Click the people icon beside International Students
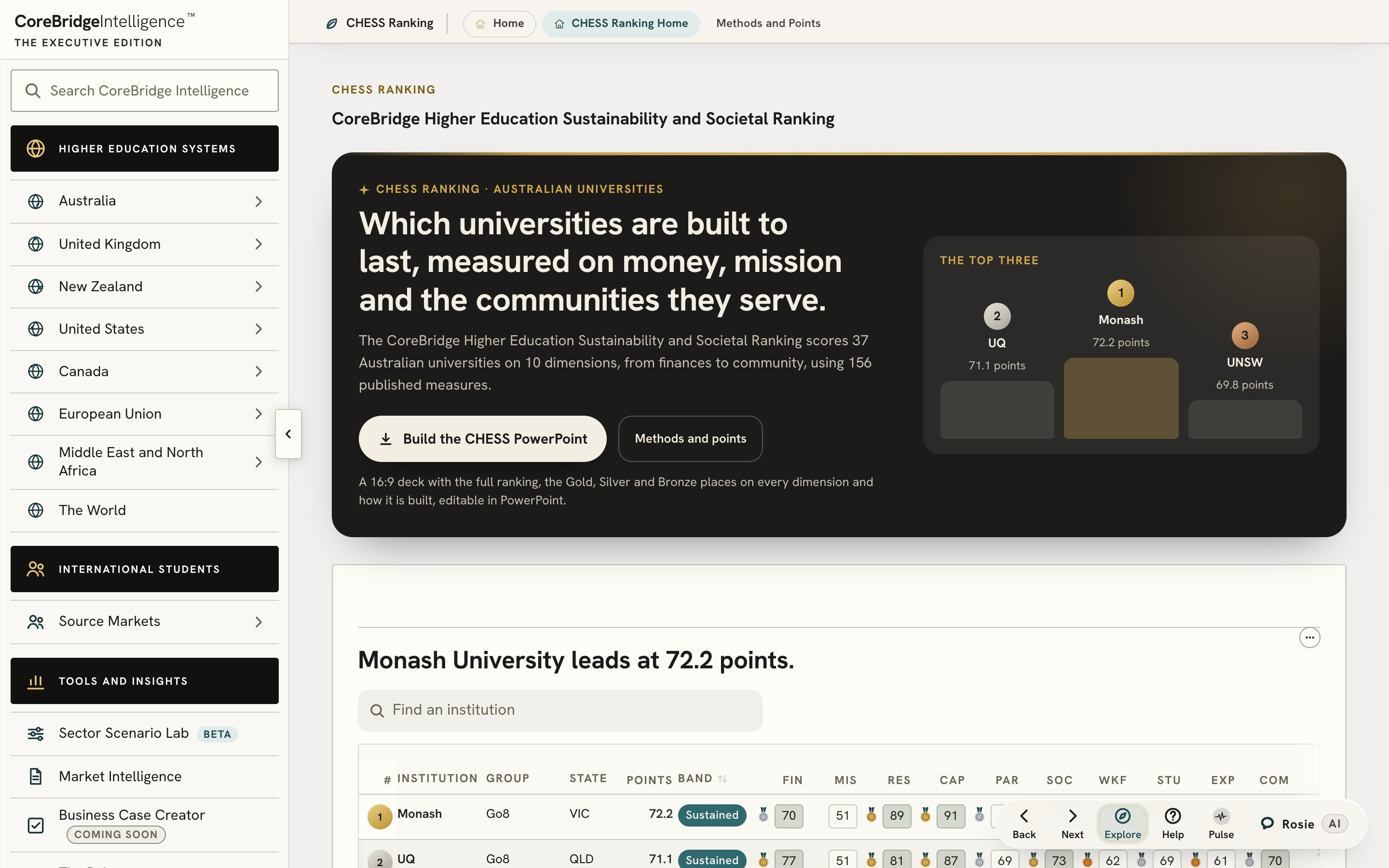This screenshot has height=868, width=1389. 36,569
